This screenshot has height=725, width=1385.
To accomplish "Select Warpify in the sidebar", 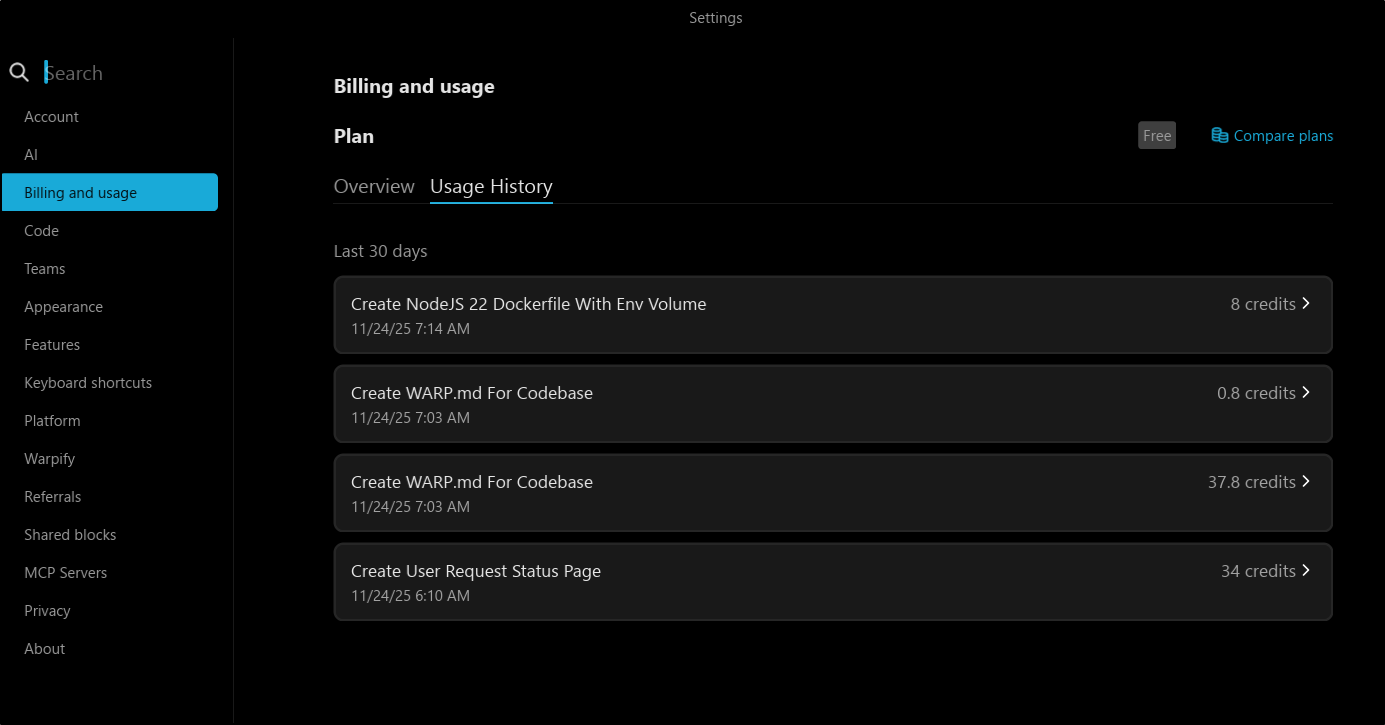I will click(x=50, y=459).
